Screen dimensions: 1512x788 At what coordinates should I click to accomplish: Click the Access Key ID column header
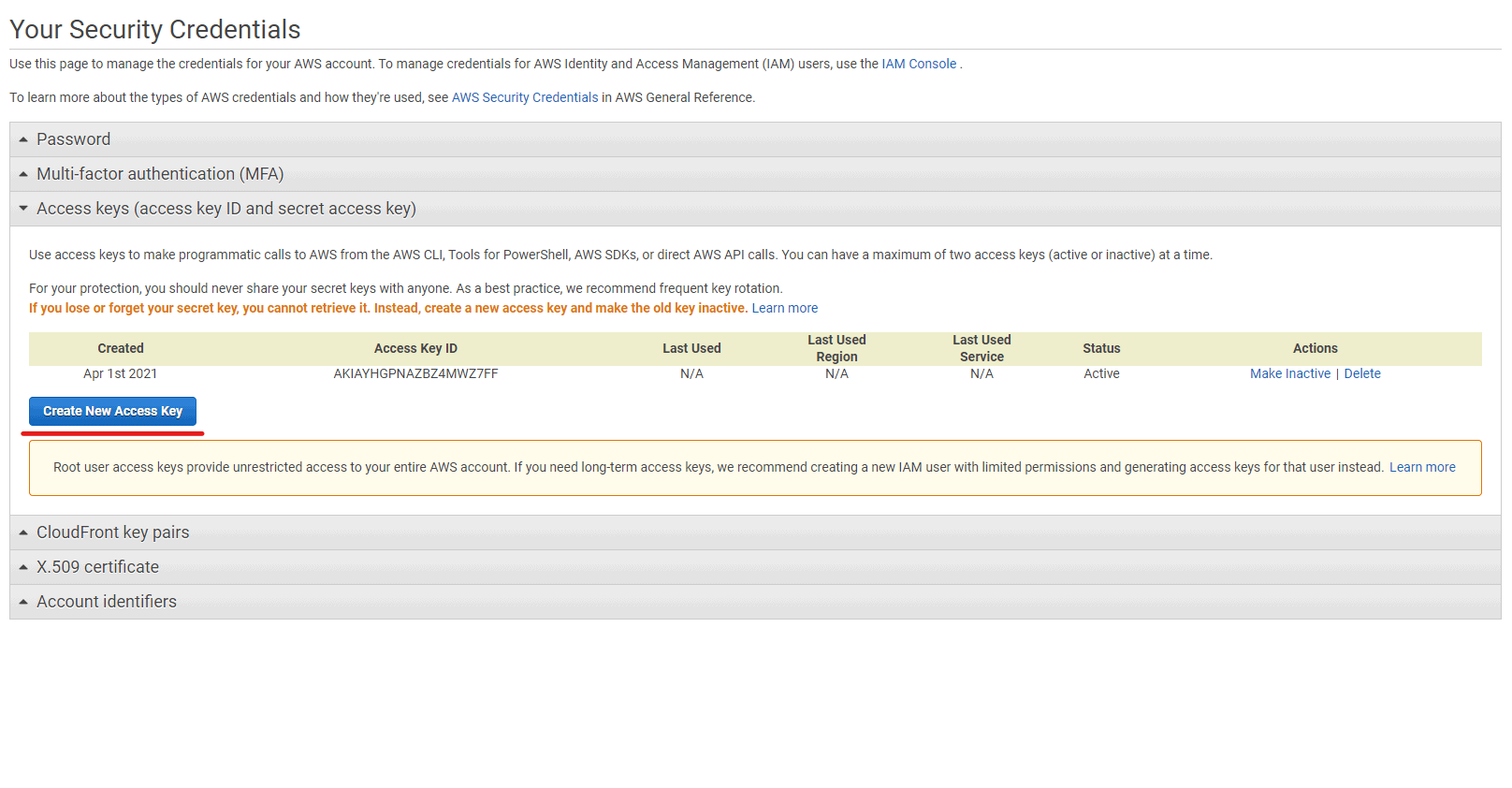tap(415, 348)
